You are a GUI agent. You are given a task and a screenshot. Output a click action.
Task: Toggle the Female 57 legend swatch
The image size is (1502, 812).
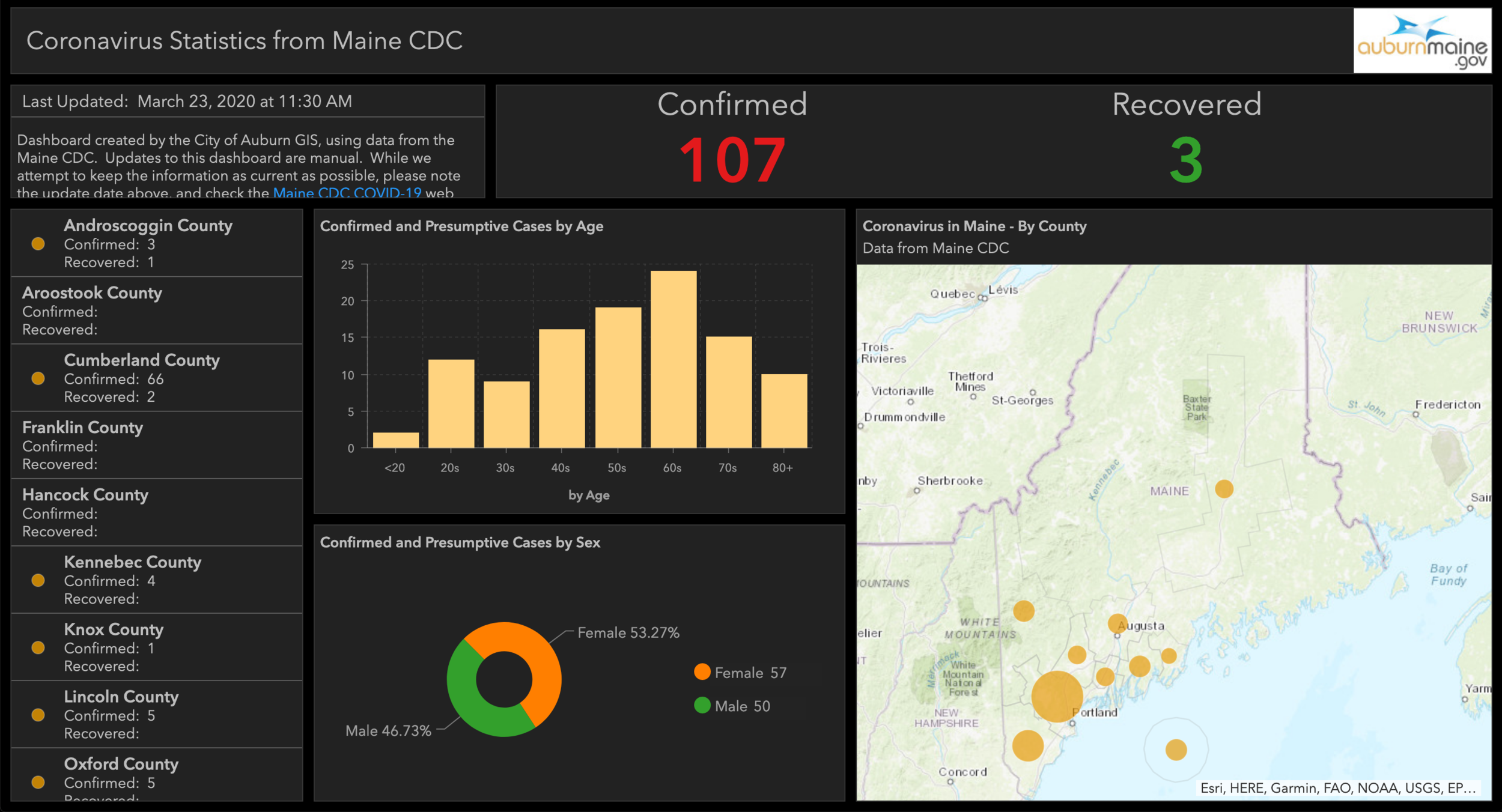click(702, 672)
